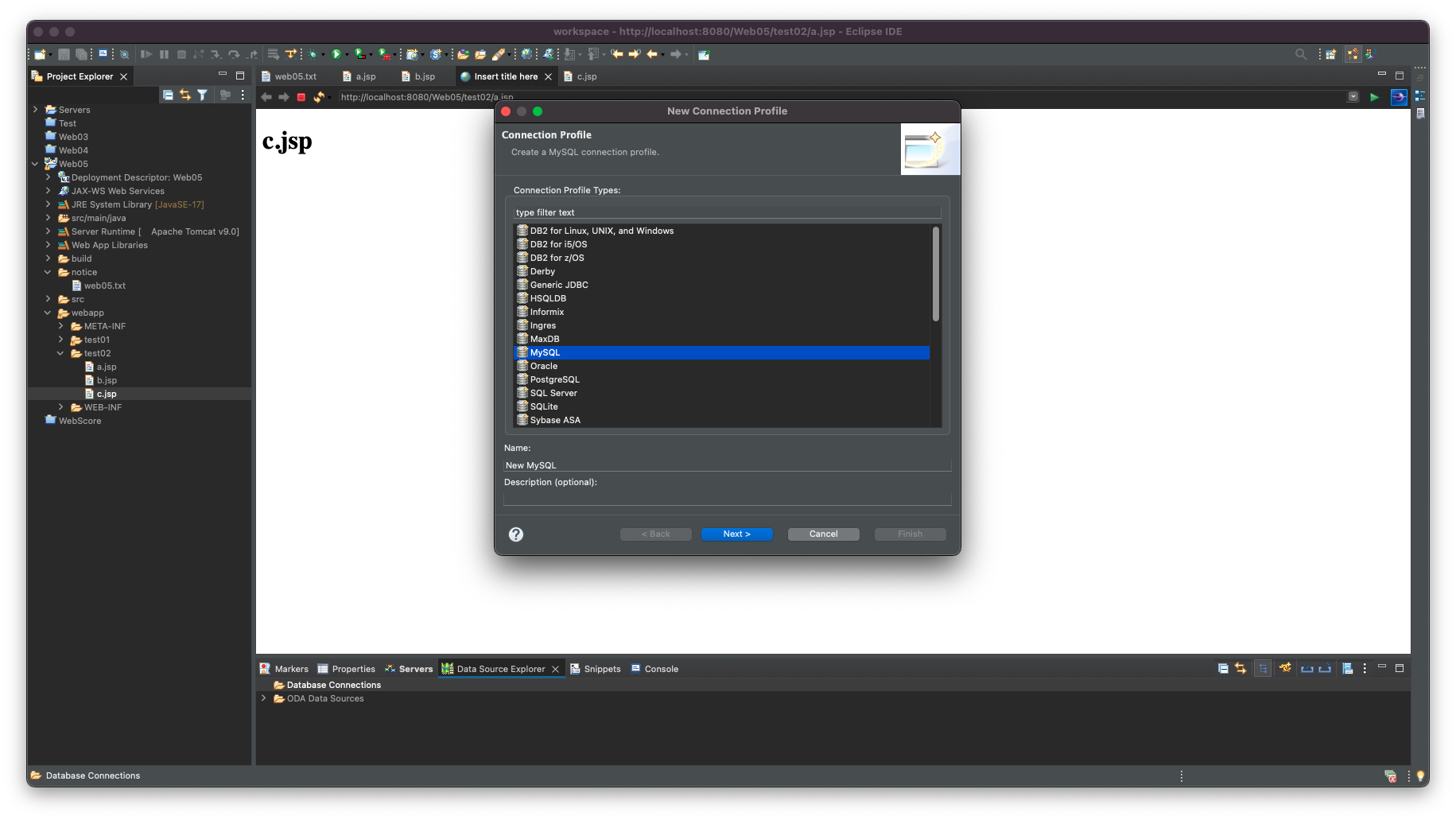The image size is (1456, 820).
Task: Click the Save All toolbar icon
Action: coord(81,54)
